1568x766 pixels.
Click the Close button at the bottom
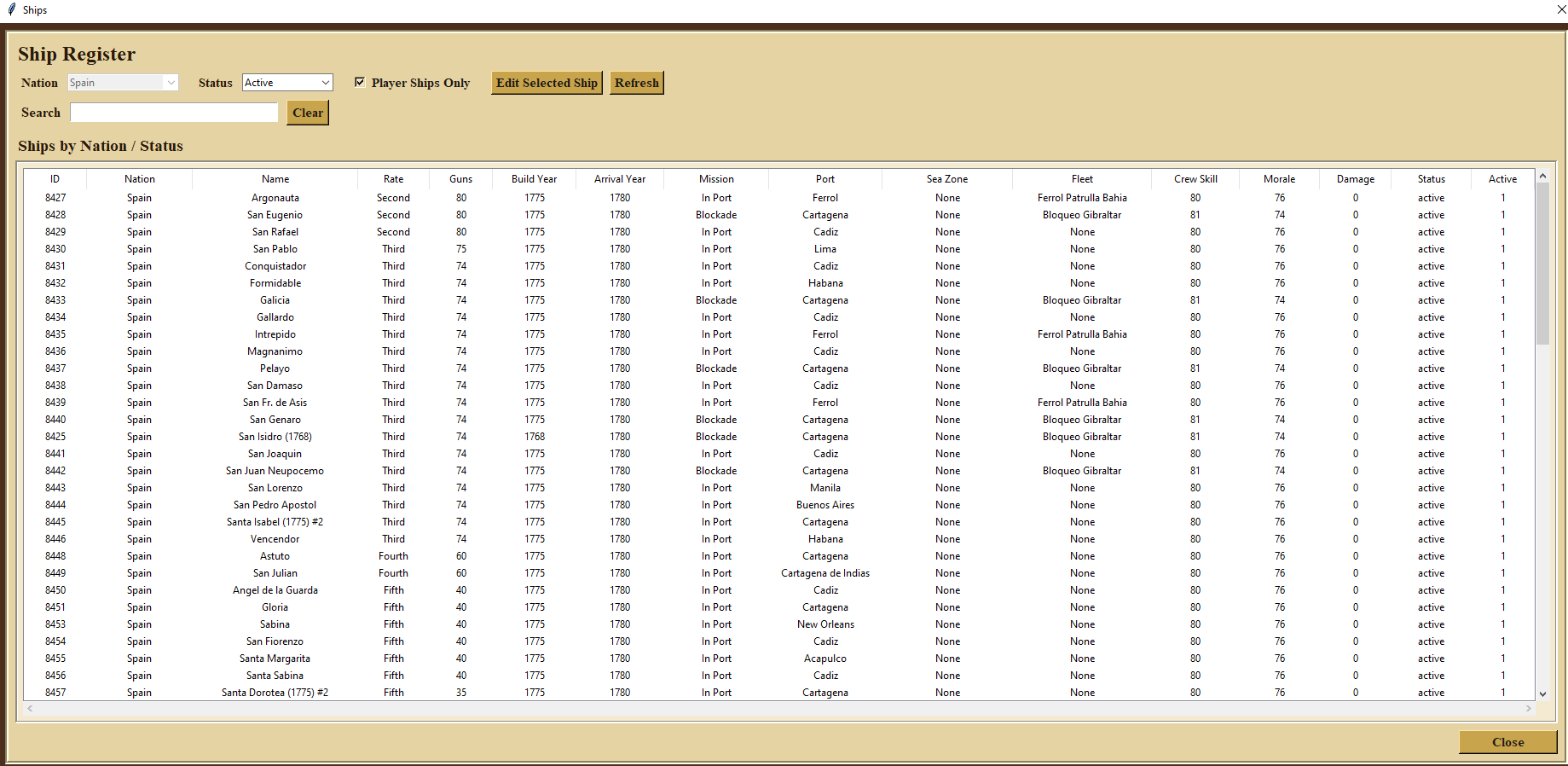(1507, 742)
